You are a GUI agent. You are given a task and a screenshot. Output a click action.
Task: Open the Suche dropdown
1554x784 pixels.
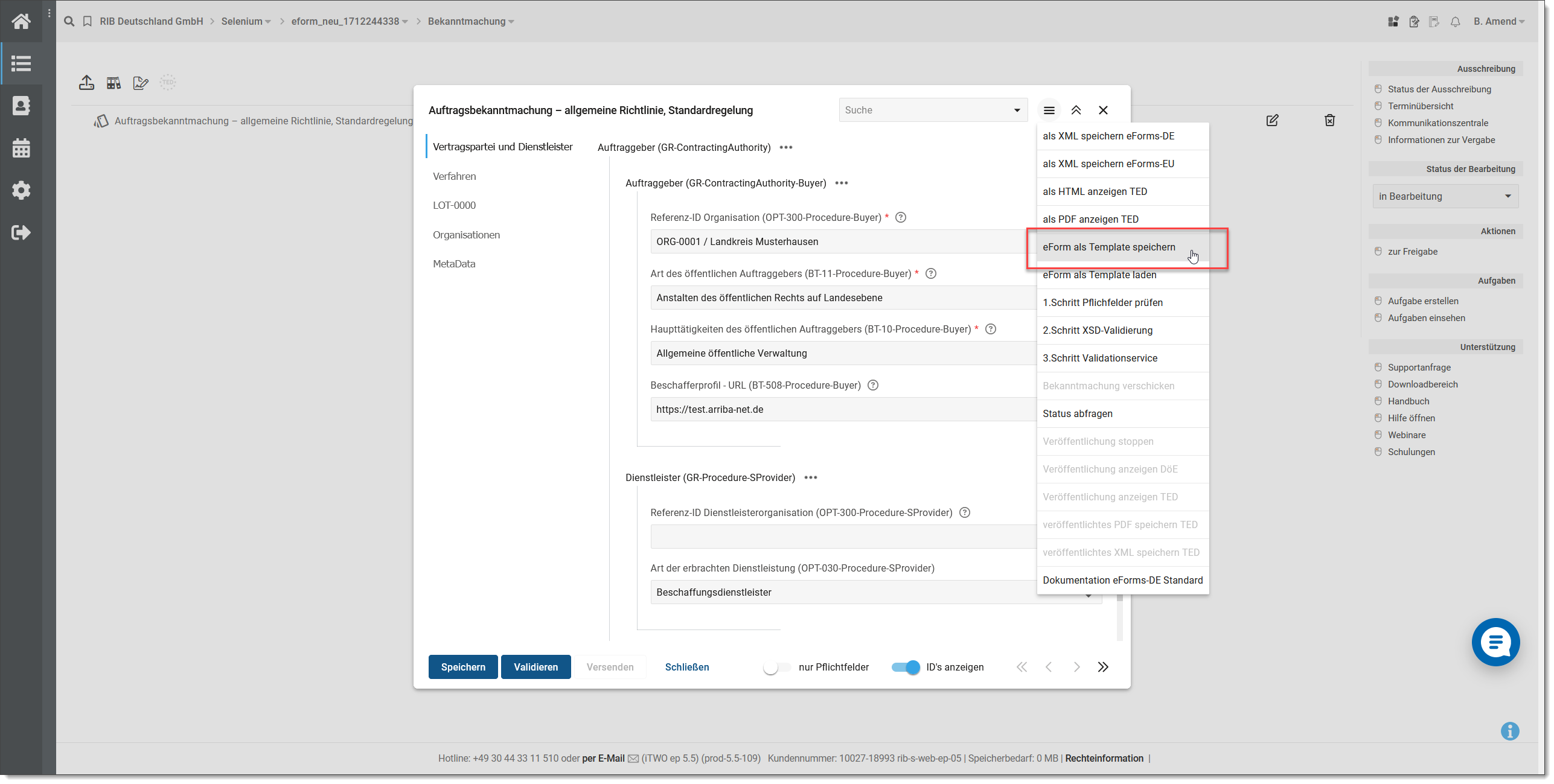(933, 110)
